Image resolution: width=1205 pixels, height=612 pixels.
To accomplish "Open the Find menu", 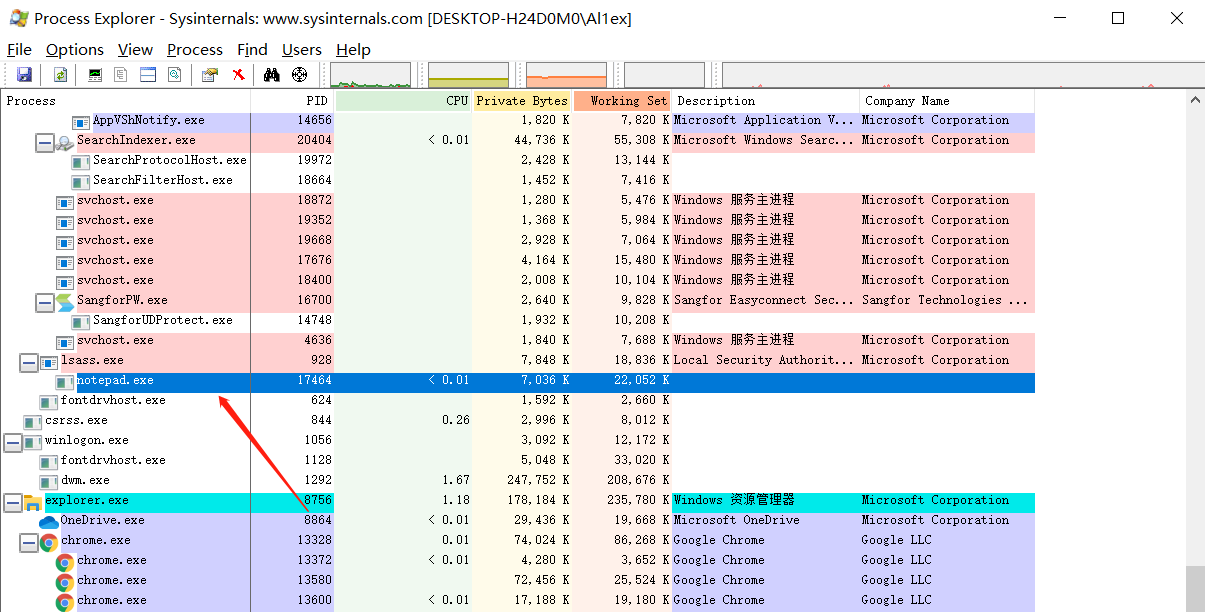I will pos(252,49).
